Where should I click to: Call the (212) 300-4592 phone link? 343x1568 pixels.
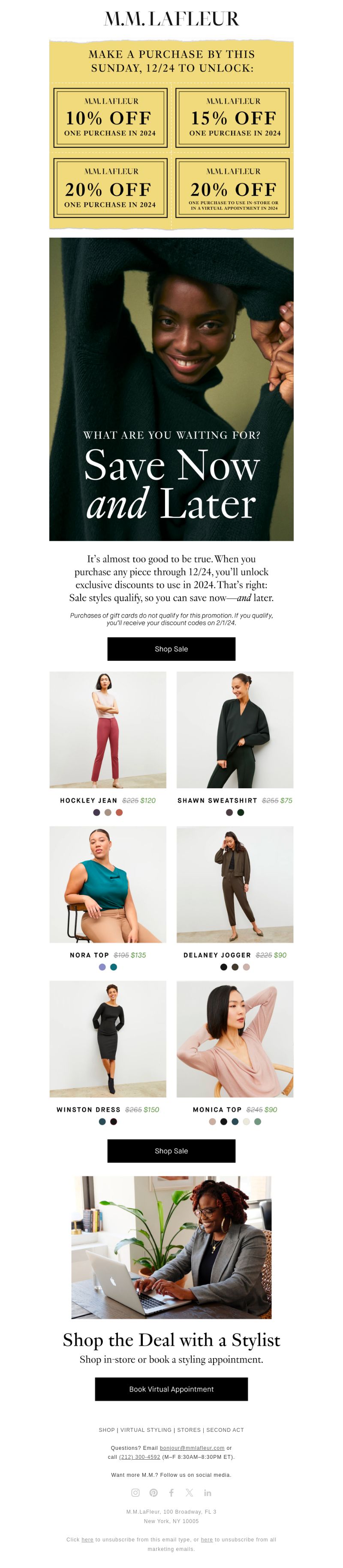coord(139,1457)
